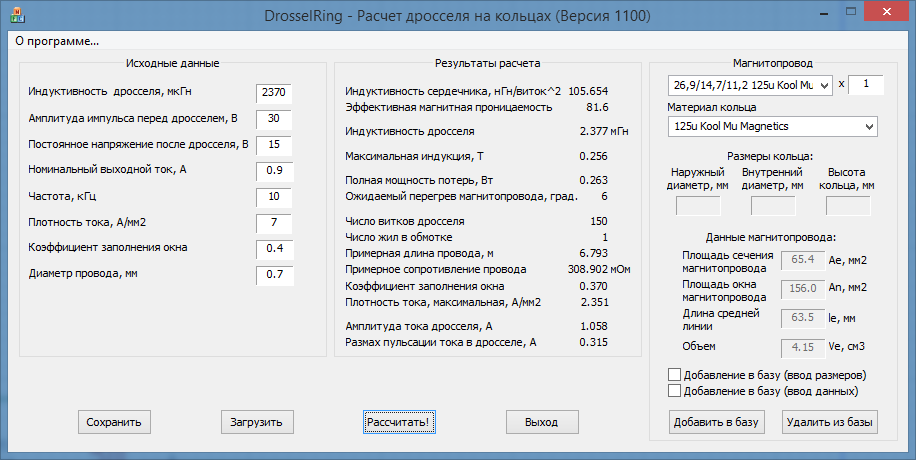Click the pulse amplitude field with value 30
916x460 pixels.
pyautogui.click(x=274, y=119)
